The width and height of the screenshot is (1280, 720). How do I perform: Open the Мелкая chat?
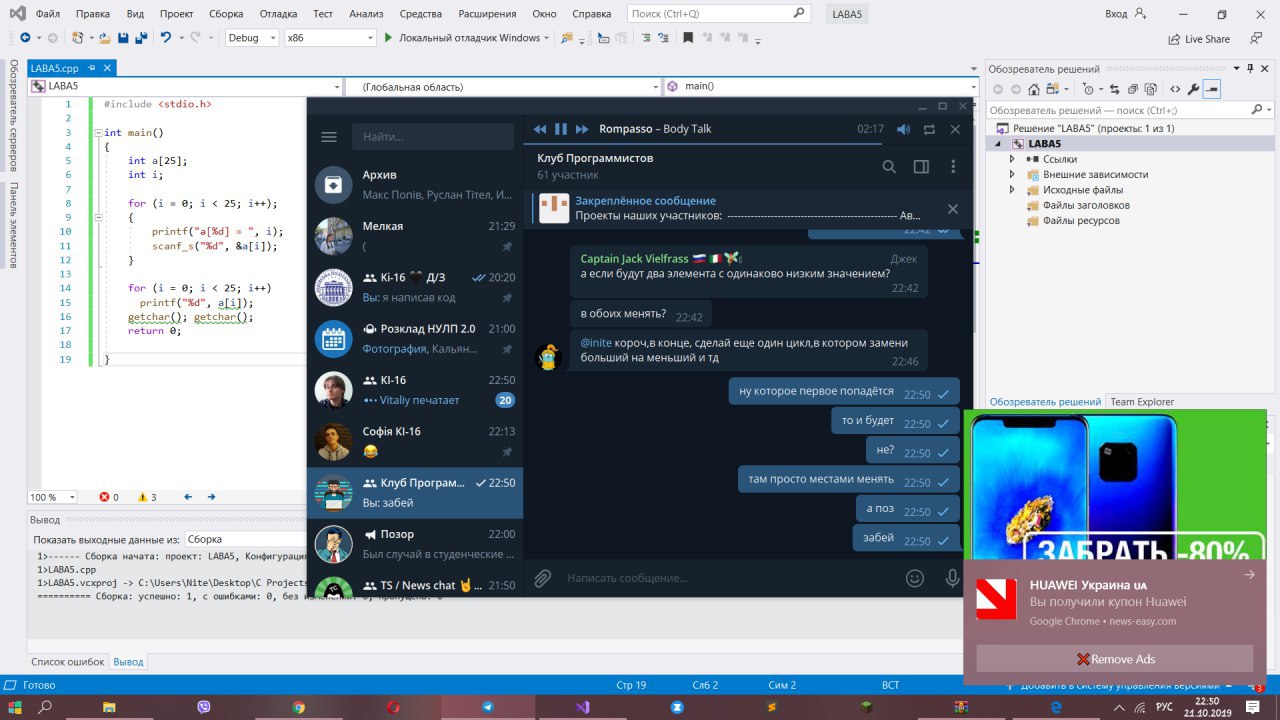tap(415, 236)
